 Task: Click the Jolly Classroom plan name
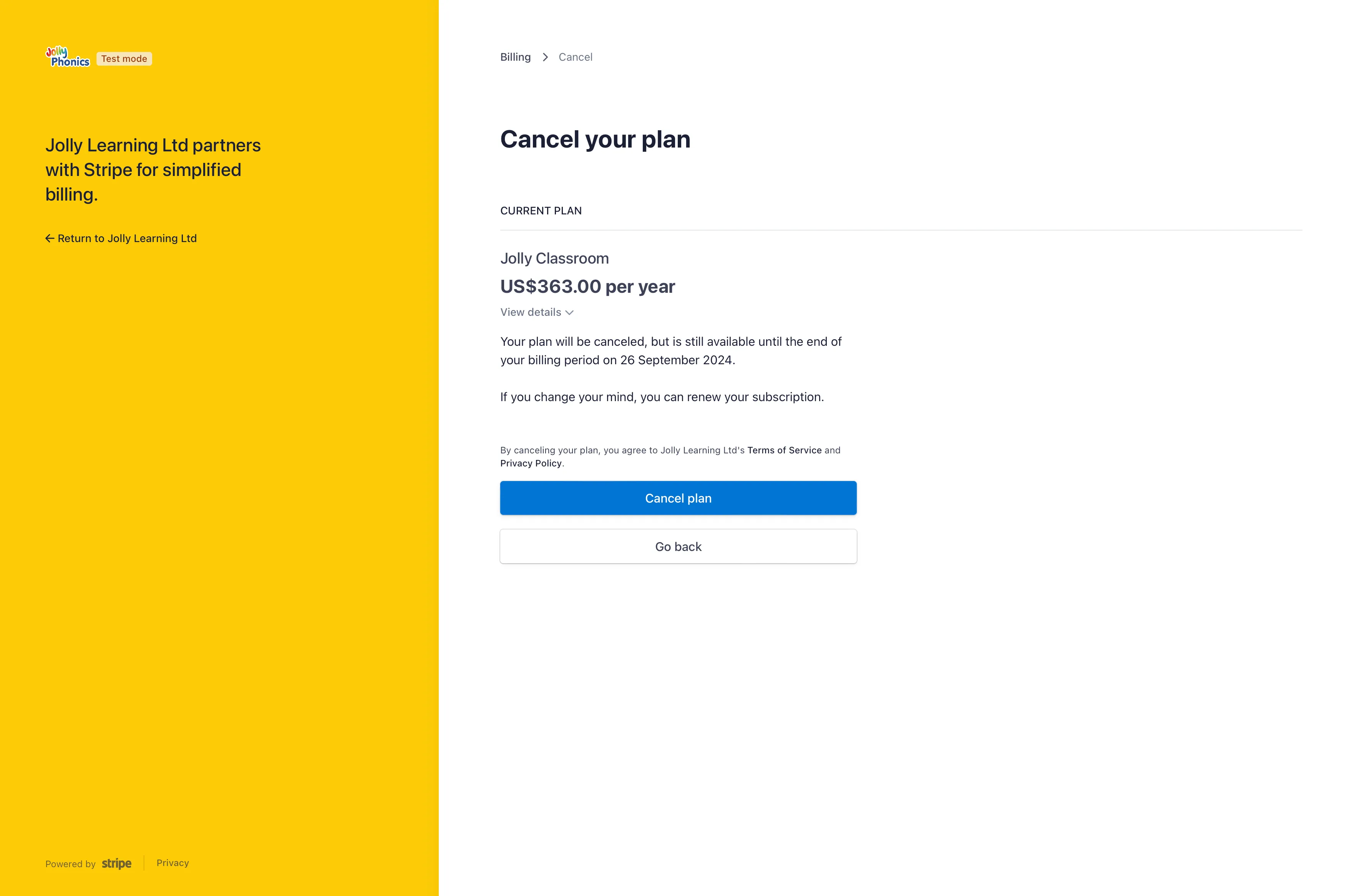[554, 258]
